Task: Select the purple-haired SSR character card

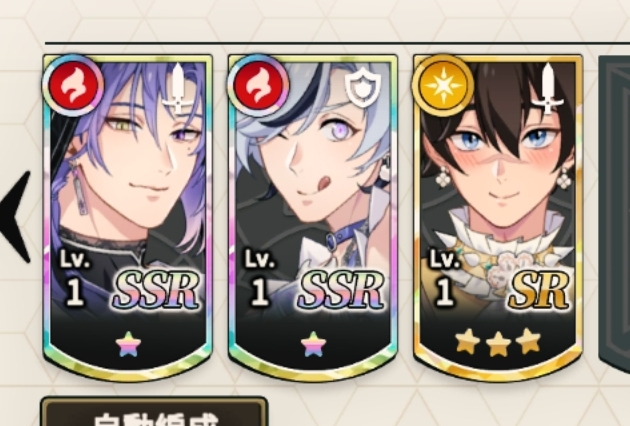Action: 128,217
